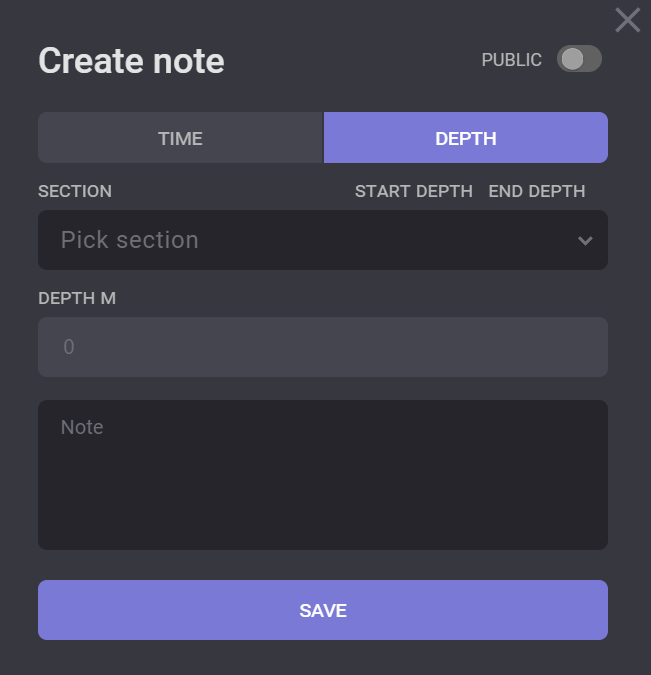Viewport: 651px width, 675px height.
Task: Switch to the TIME tab
Action: [x=180, y=138]
